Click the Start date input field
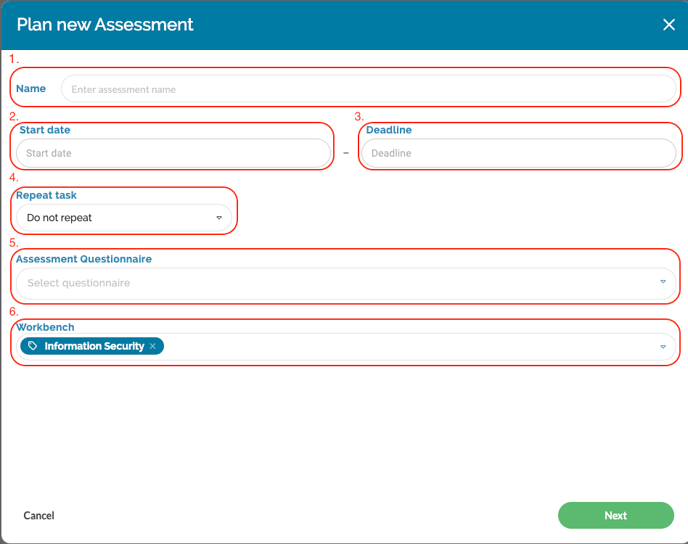The image size is (688, 544). (172, 153)
